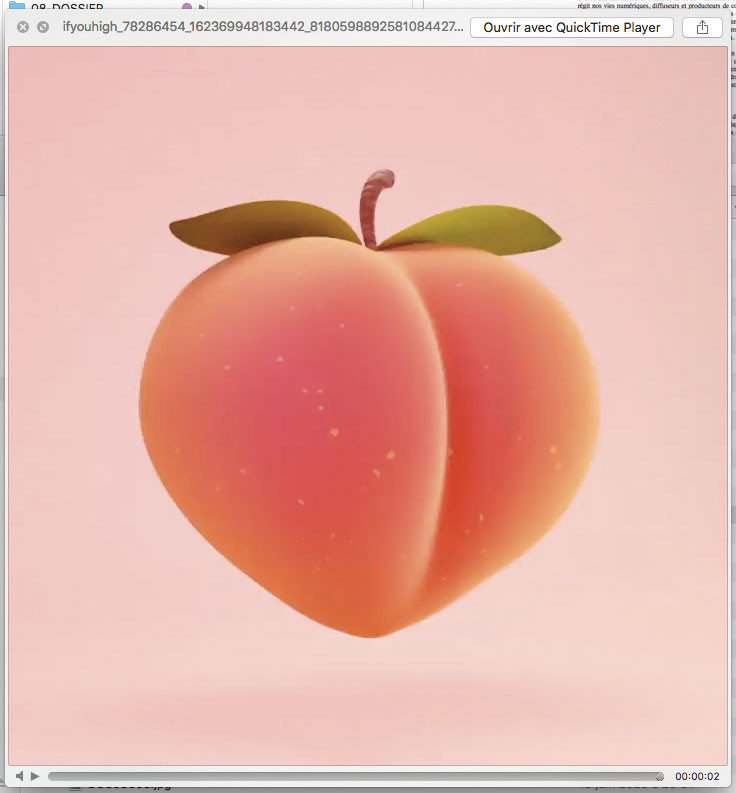Open with QuickTime Player button
This screenshot has width=736, height=793.
tap(572, 27)
